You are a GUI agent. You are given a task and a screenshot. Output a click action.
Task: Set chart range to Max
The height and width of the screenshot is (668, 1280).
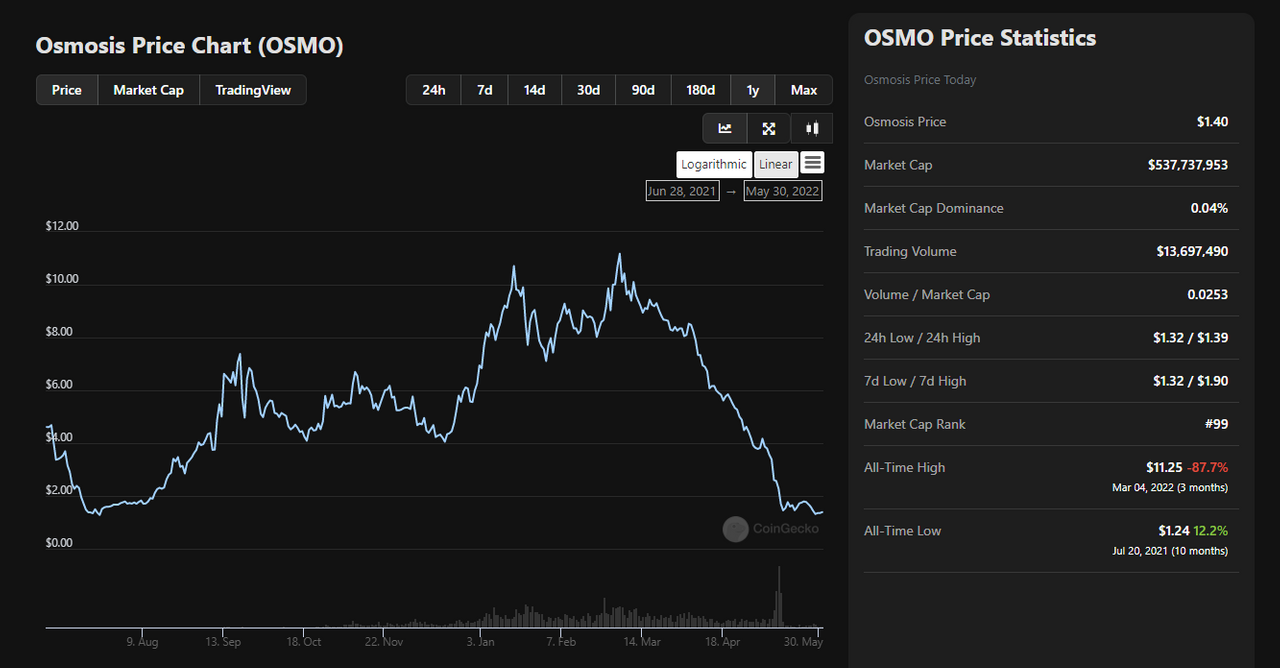tap(804, 90)
